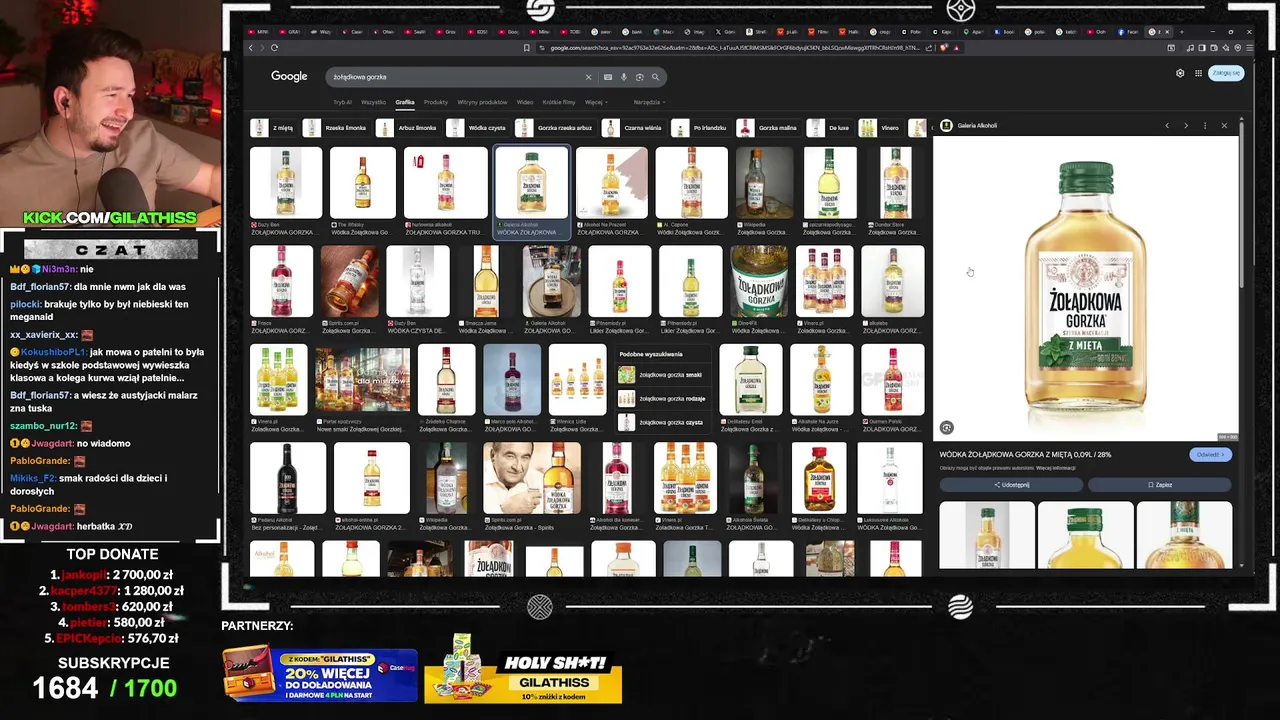Open the three-dot menu in preview panel
The height and width of the screenshot is (720, 1280).
click(x=1205, y=126)
